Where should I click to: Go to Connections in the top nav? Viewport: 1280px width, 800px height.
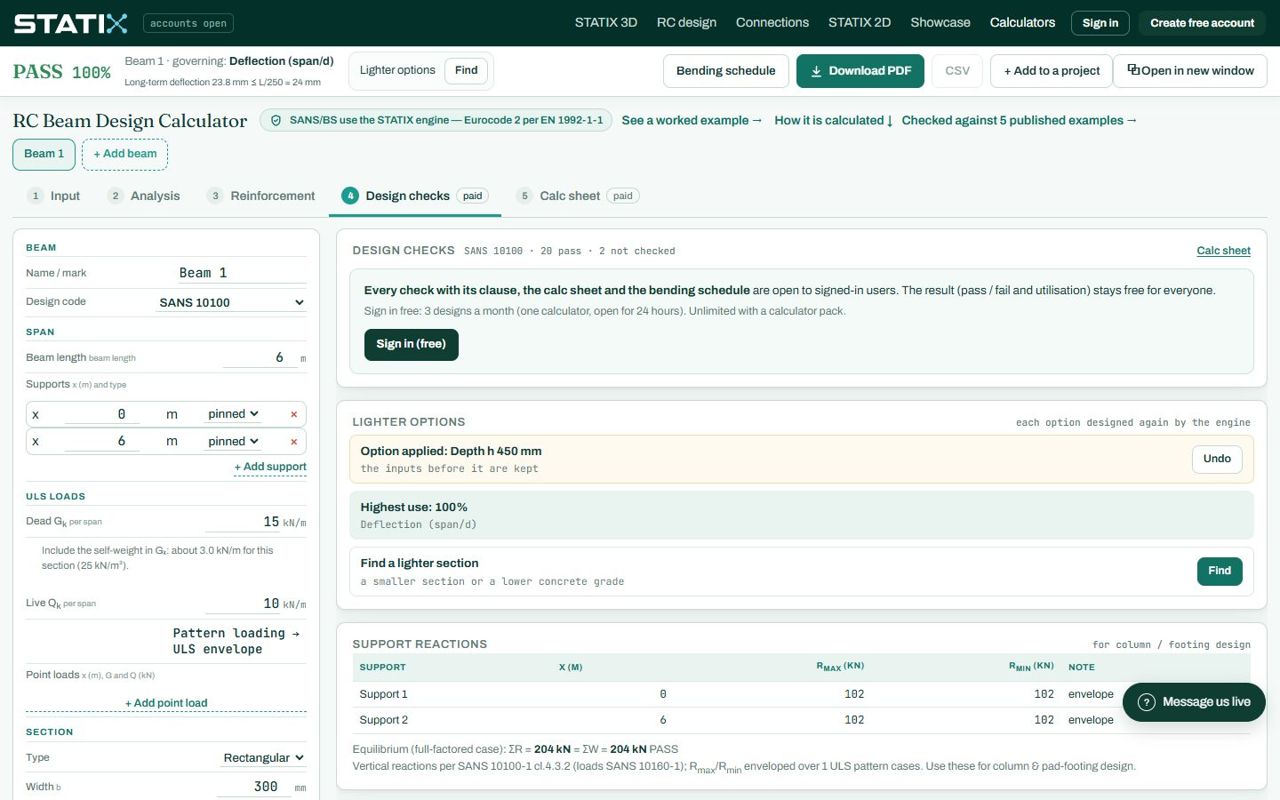coord(772,23)
